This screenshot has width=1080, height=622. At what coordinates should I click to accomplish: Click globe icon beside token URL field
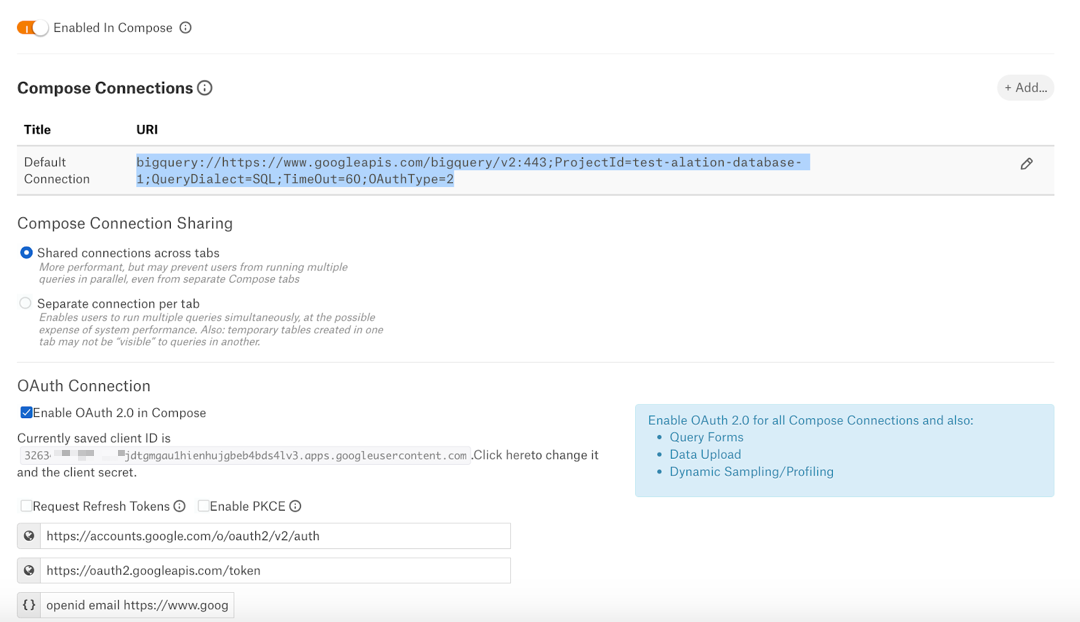[x=29, y=570]
